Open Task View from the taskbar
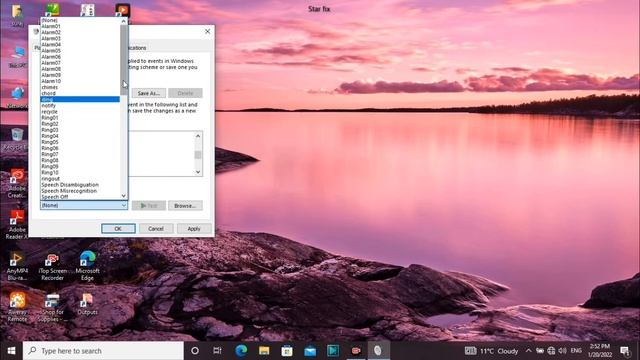The image size is (640, 360). pyautogui.click(x=217, y=351)
